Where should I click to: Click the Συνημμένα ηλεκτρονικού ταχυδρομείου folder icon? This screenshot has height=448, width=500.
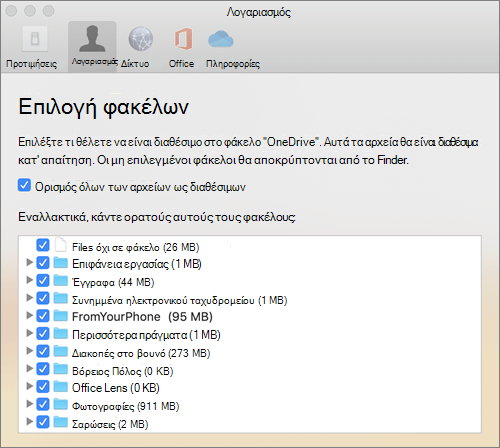point(61,298)
